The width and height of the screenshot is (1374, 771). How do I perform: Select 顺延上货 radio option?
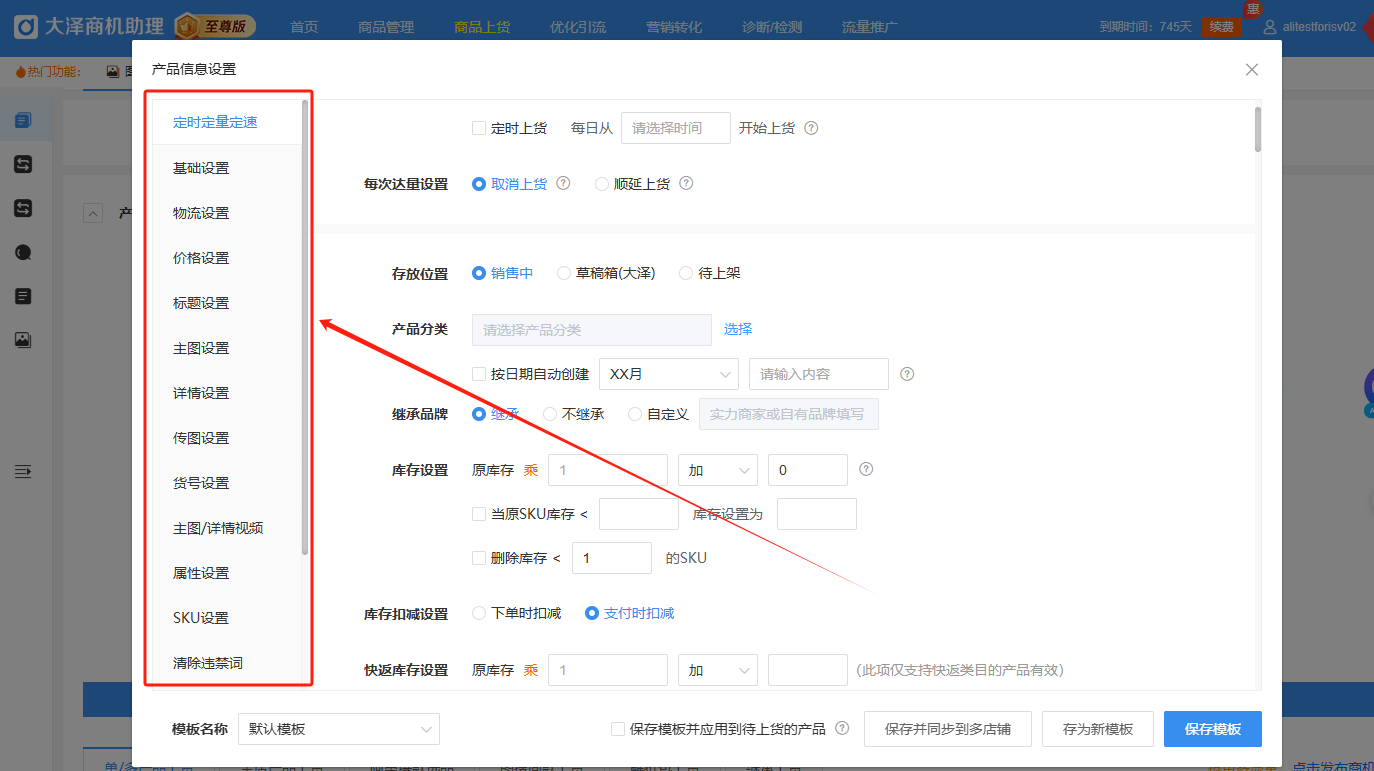point(602,184)
